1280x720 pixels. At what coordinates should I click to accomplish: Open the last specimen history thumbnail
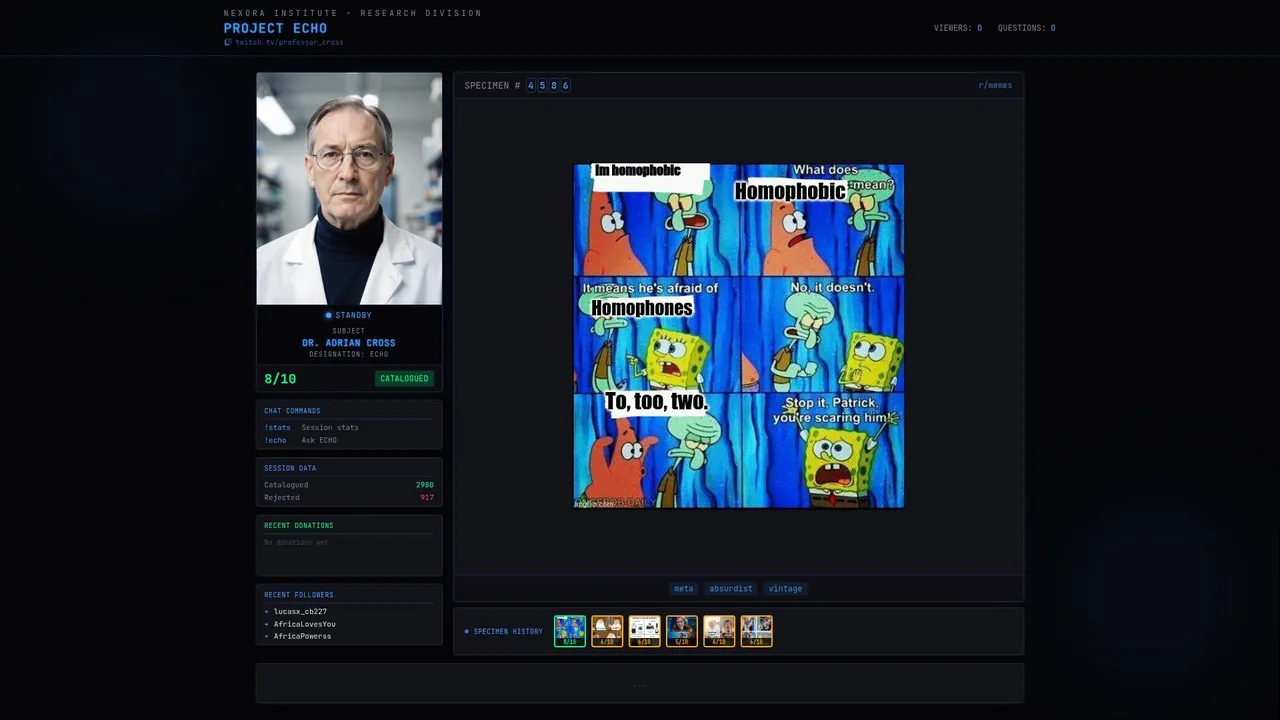[x=756, y=631]
